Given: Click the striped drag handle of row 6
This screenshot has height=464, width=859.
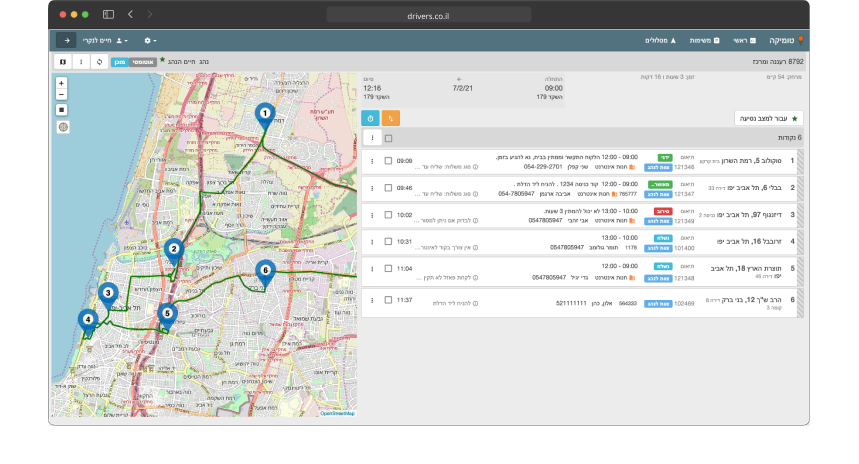Looking at the screenshot, I should [800, 303].
